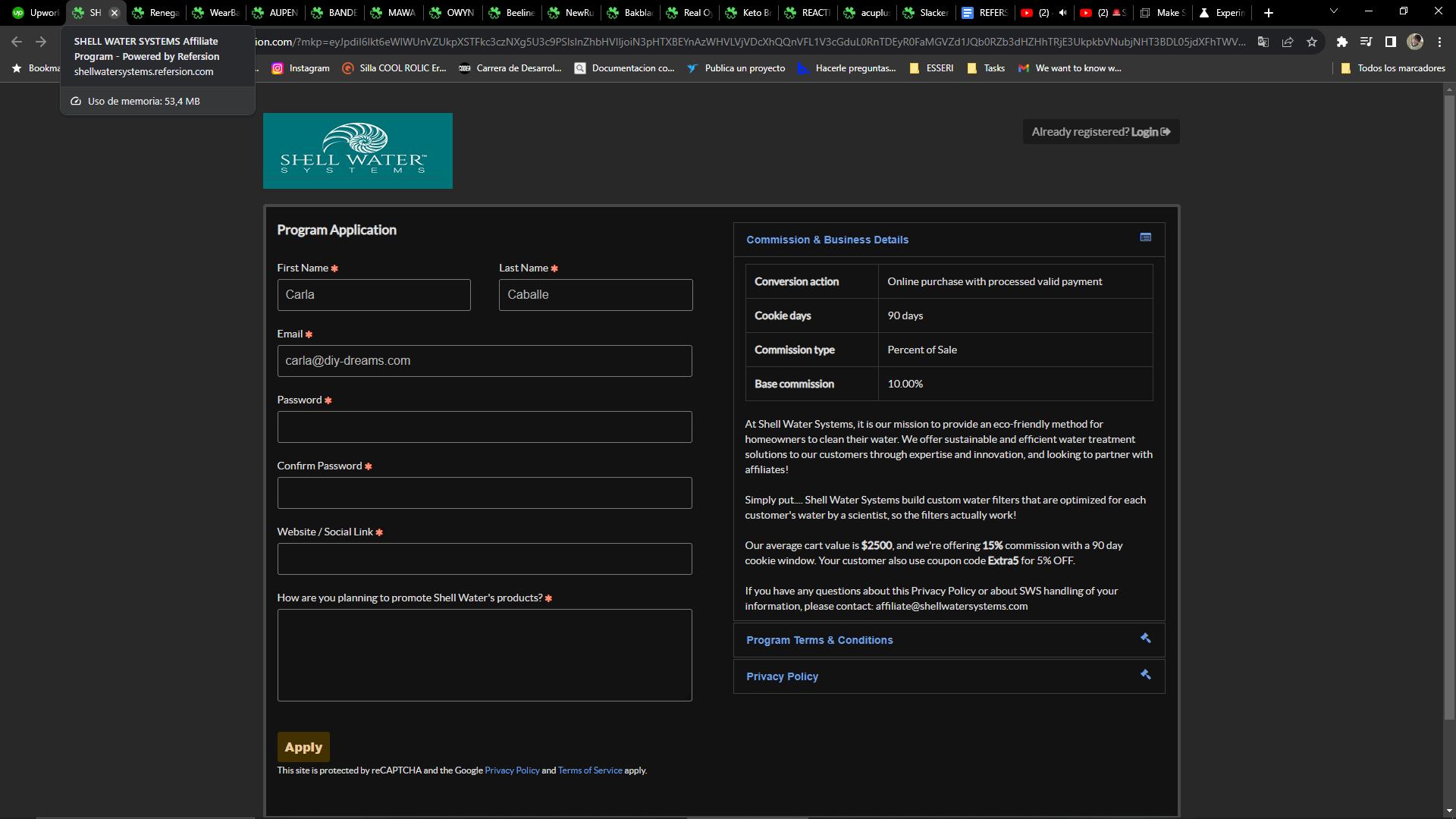Open a new browser tab
Screen dimensions: 1456x819
click(x=1269, y=13)
